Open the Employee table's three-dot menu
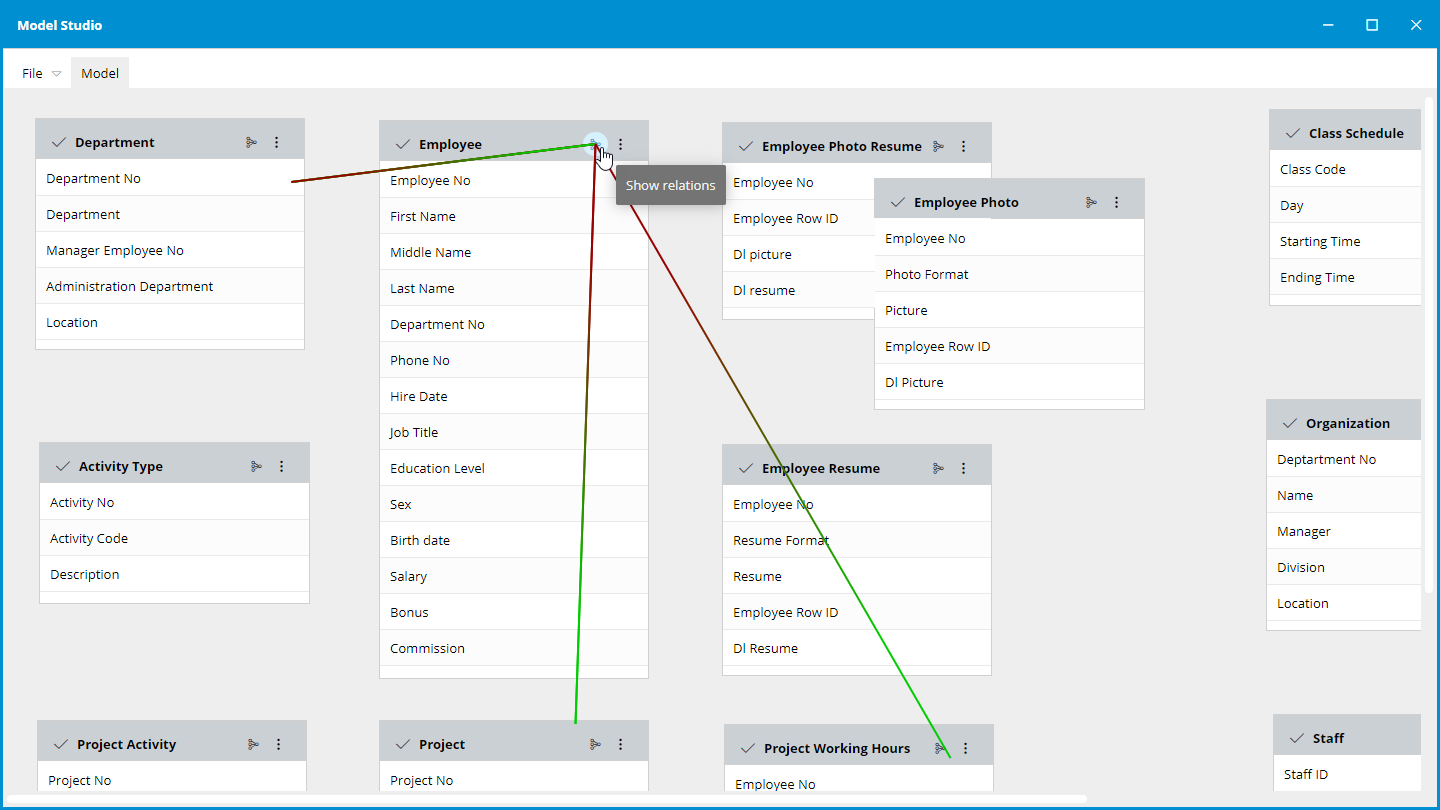The height and width of the screenshot is (810, 1440). (620, 144)
